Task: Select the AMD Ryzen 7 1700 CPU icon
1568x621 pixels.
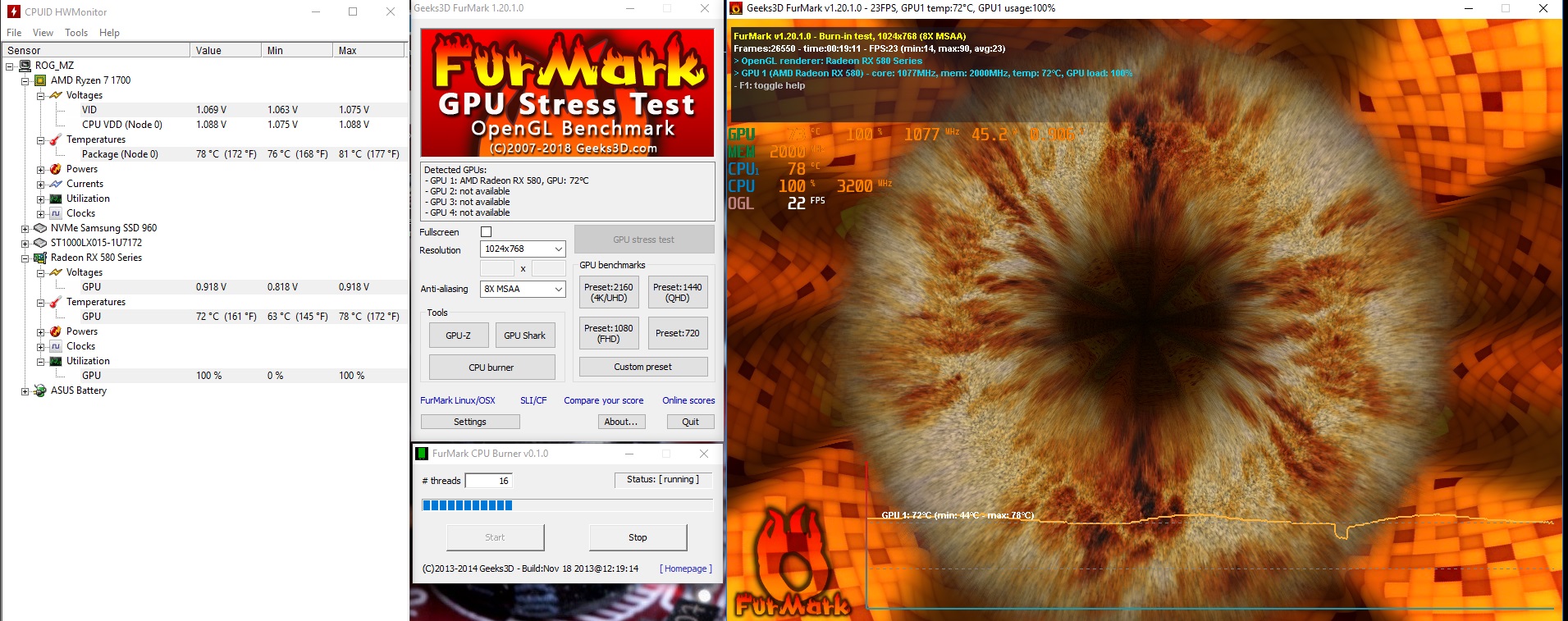Action: 40,80
